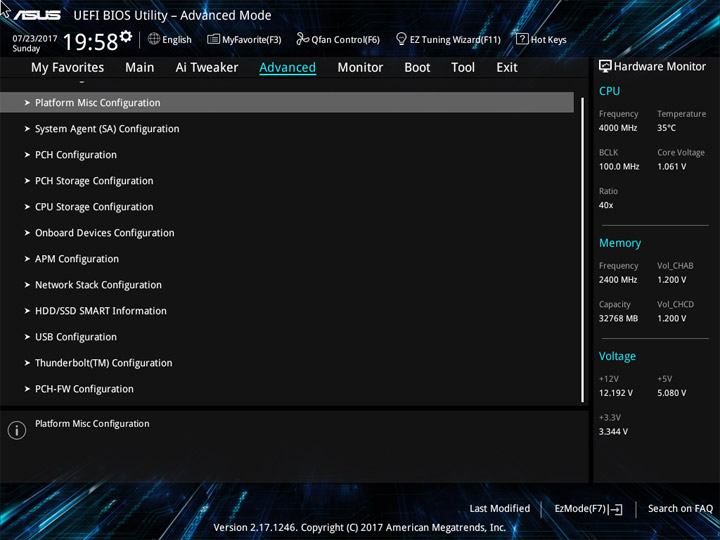The width and height of the screenshot is (720, 540).
Task: Click the memory frequency value 2400 MHz
Action: point(618,279)
